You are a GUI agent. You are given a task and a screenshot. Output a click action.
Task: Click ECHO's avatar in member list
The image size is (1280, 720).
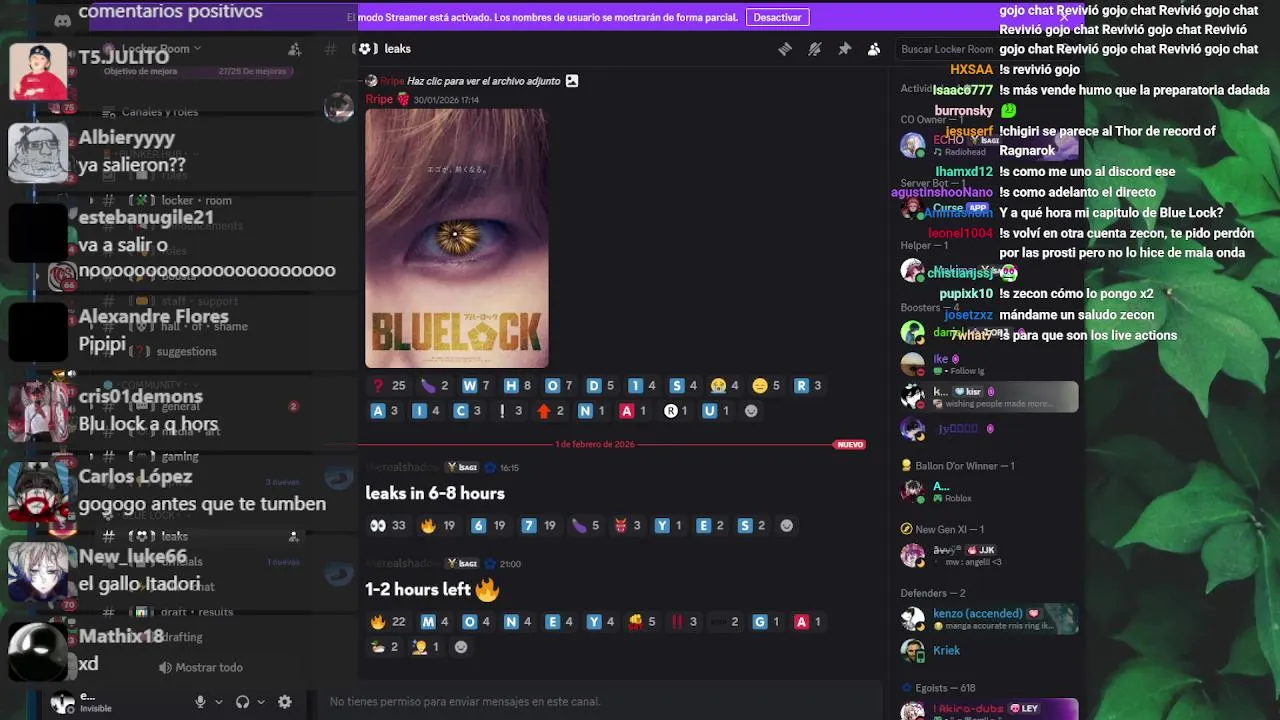(912, 145)
